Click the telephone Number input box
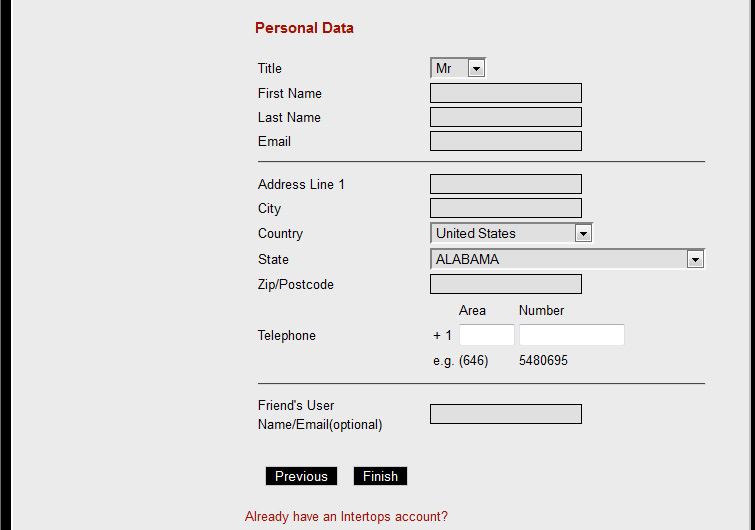Image resolution: width=755 pixels, height=530 pixels. click(572, 335)
